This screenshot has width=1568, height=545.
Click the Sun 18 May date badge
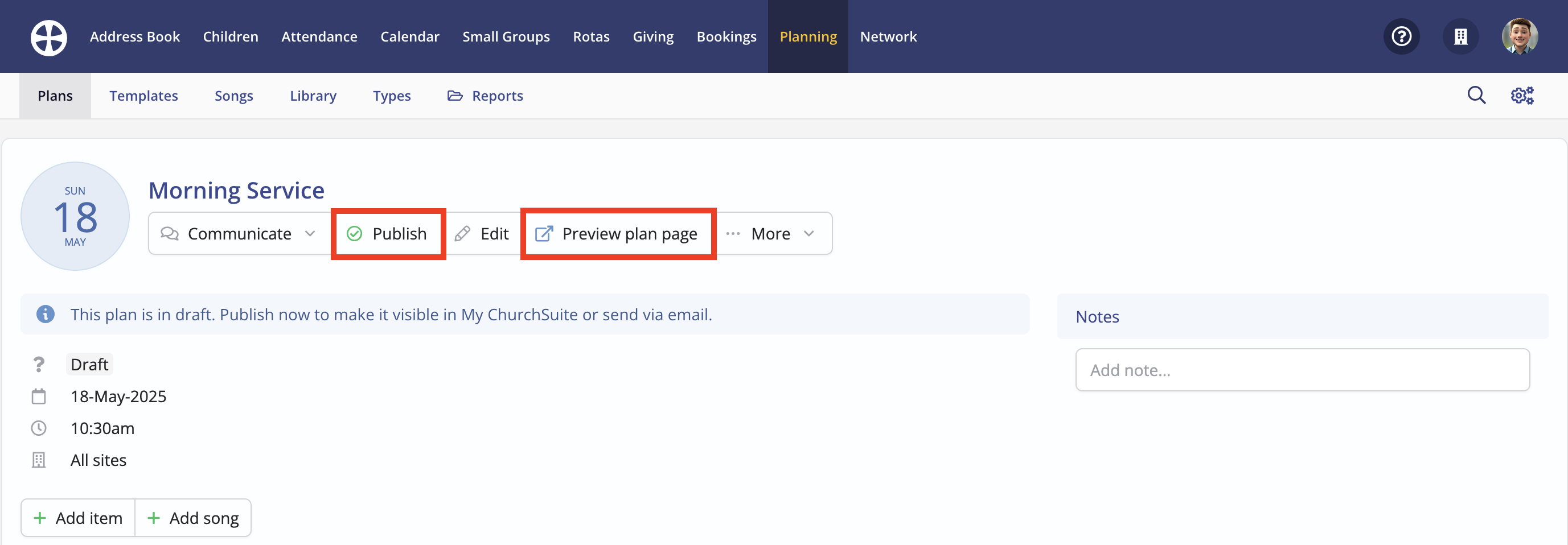[x=76, y=216]
